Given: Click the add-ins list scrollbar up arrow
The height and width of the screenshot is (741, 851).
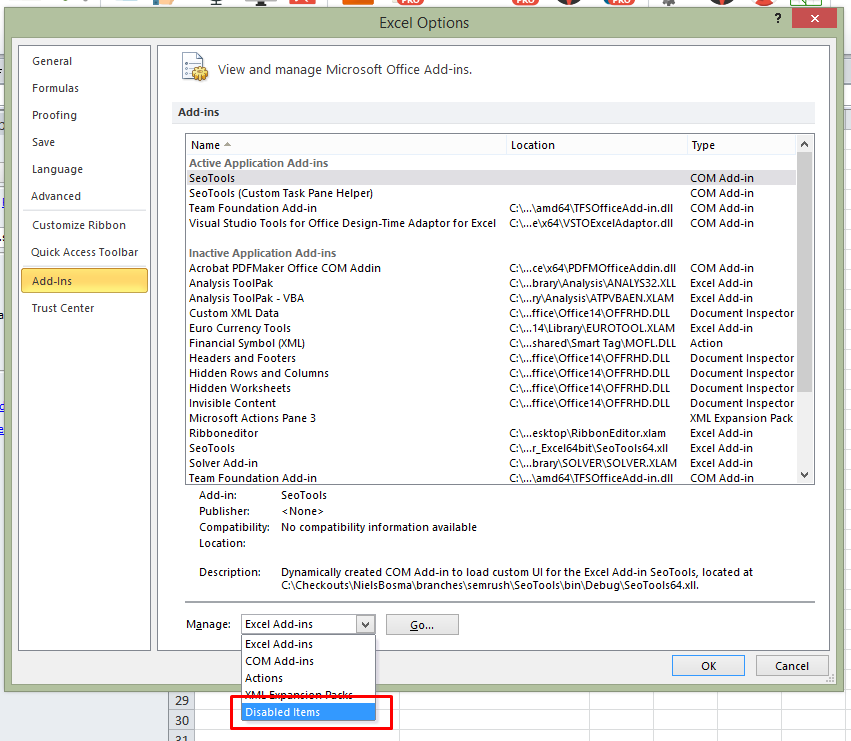Looking at the screenshot, I should point(804,143).
